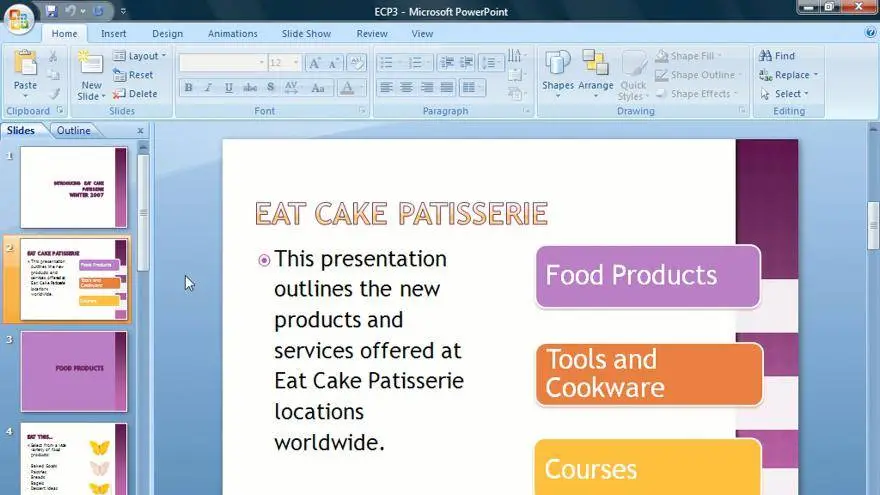The width and height of the screenshot is (880, 495).
Task: Undo the last action
Action: pos(70,11)
